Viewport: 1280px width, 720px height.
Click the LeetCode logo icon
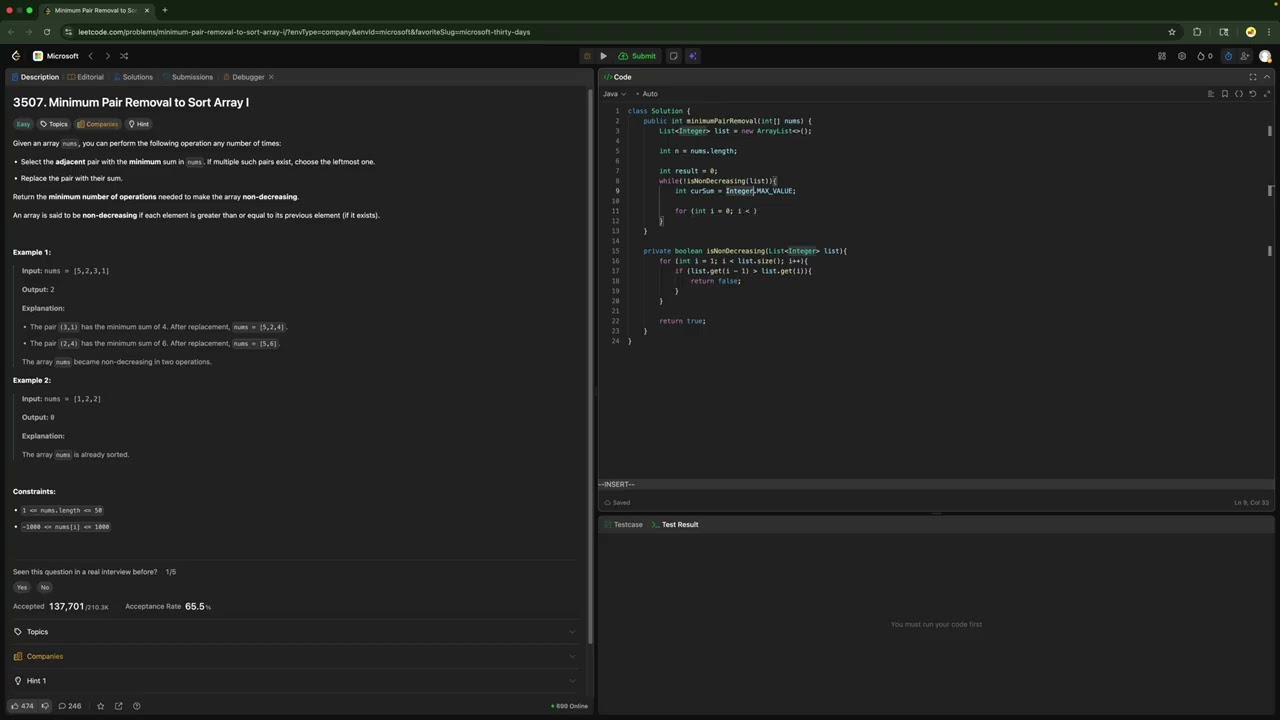tap(15, 56)
